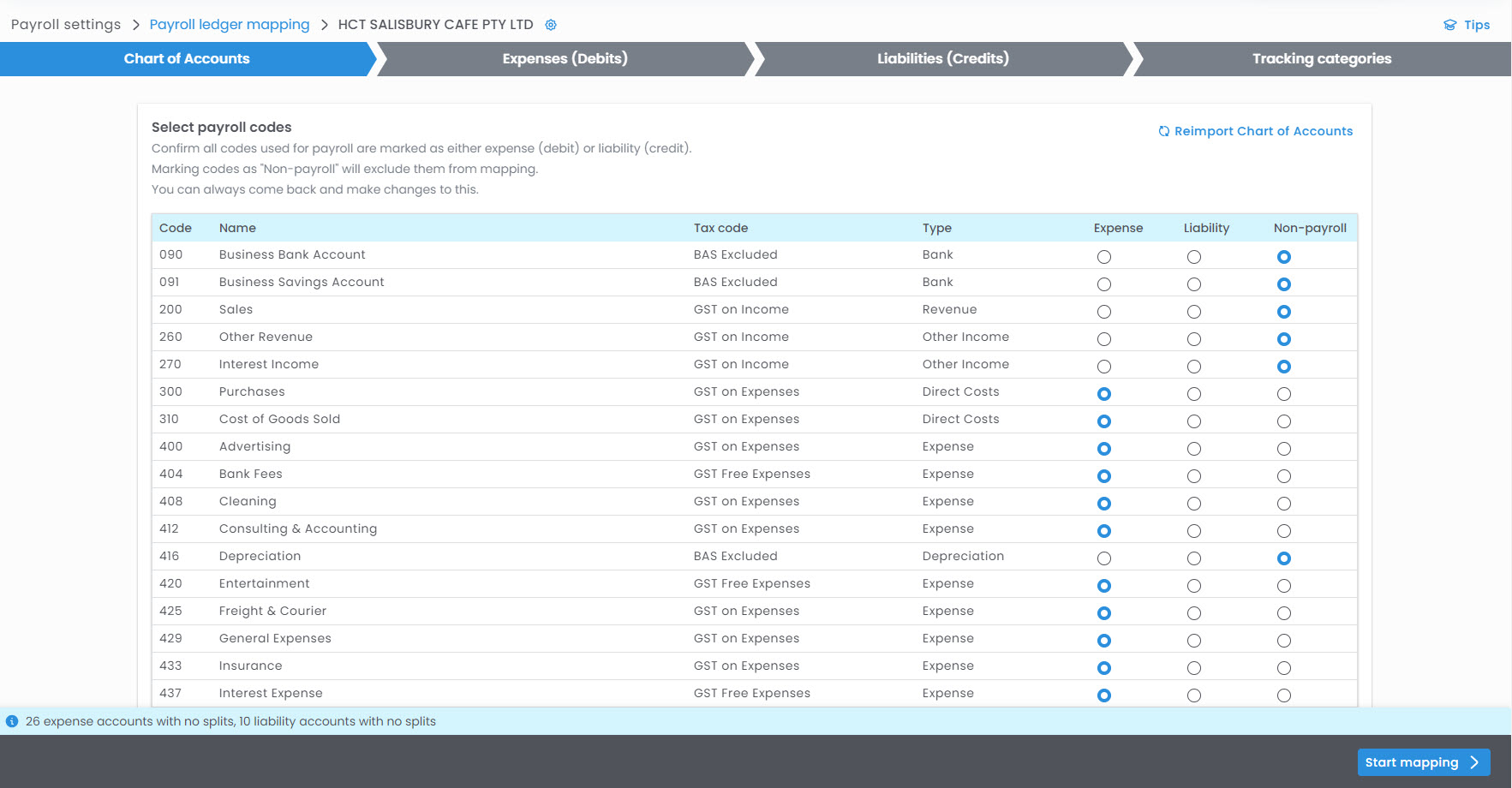
Task: Click Reimport Chart of Accounts link
Action: point(1263,131)
